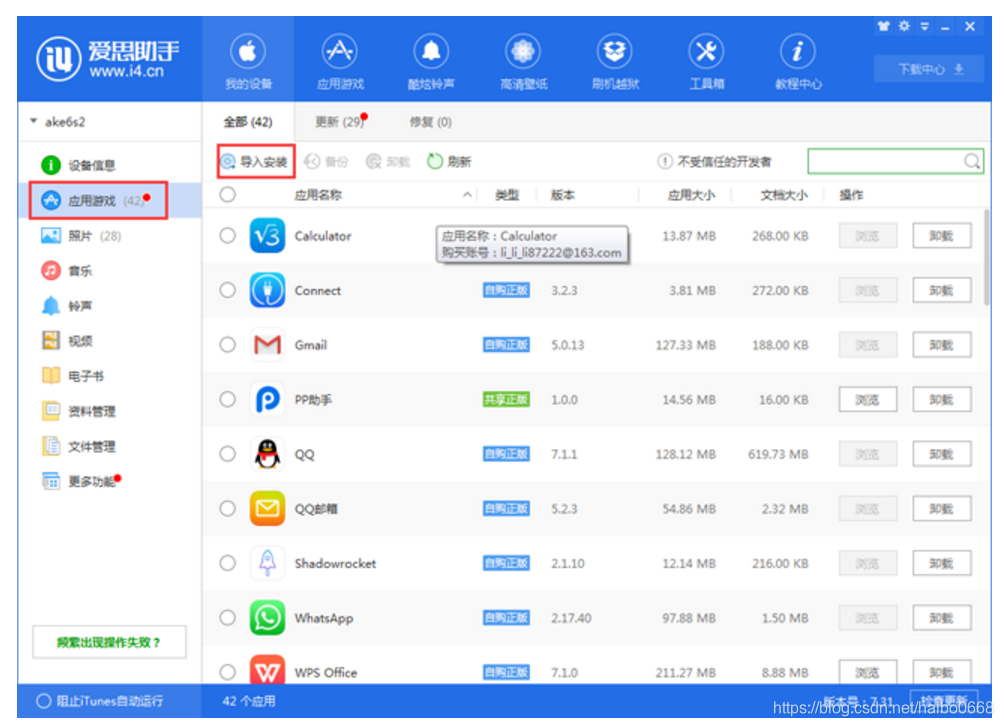This screenshot has width=1004, height=727.
Task: Click 导入安装 import install button
Action: click(x=255, y=161)
